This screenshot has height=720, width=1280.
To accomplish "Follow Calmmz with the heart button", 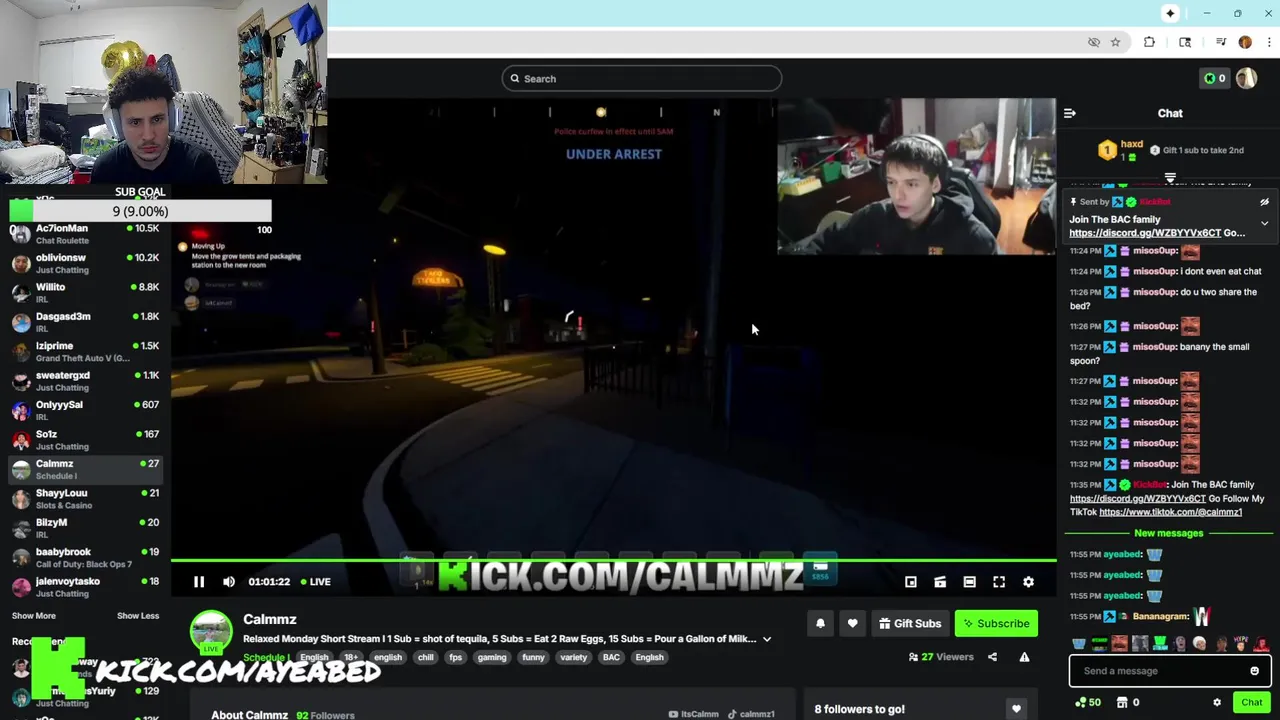I will 852,624.
